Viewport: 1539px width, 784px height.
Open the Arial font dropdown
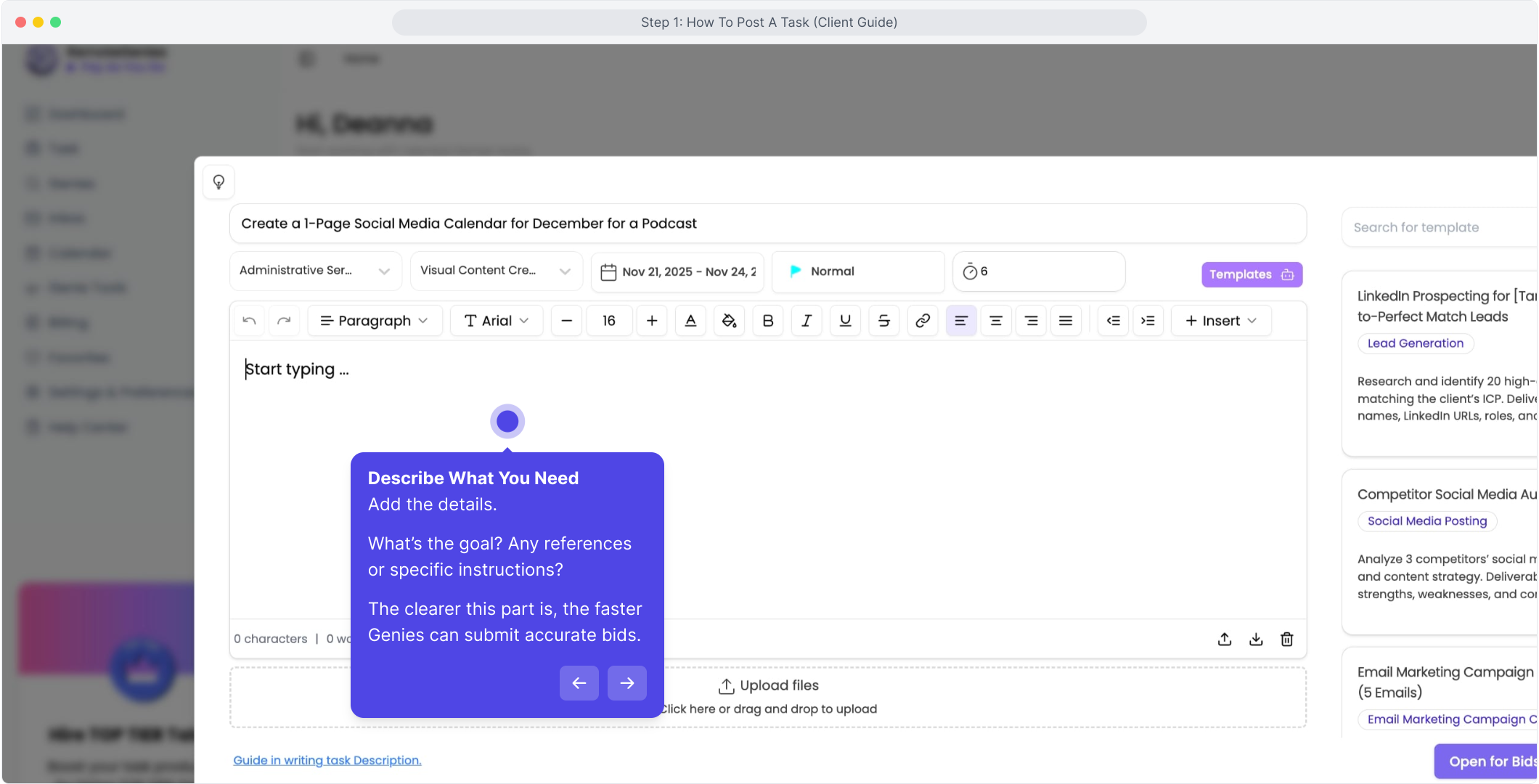[x=497, y=321]
